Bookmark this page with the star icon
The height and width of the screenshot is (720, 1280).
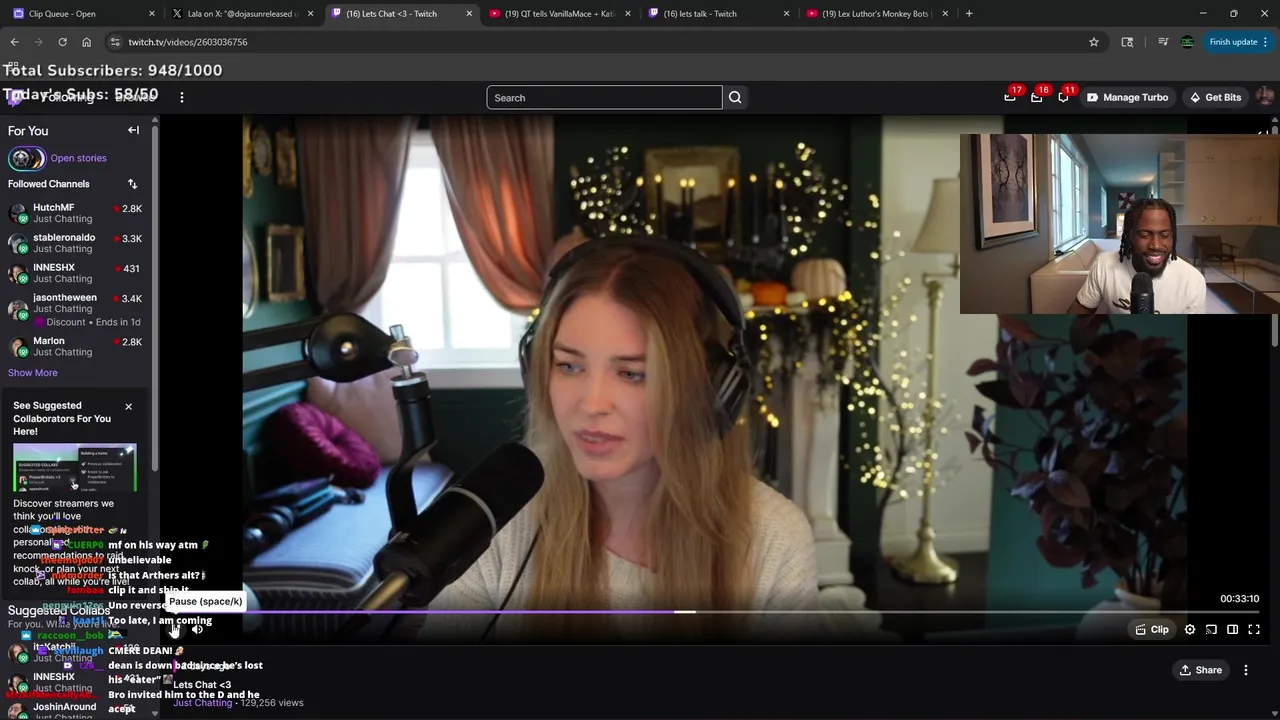tap(1094, 42)
